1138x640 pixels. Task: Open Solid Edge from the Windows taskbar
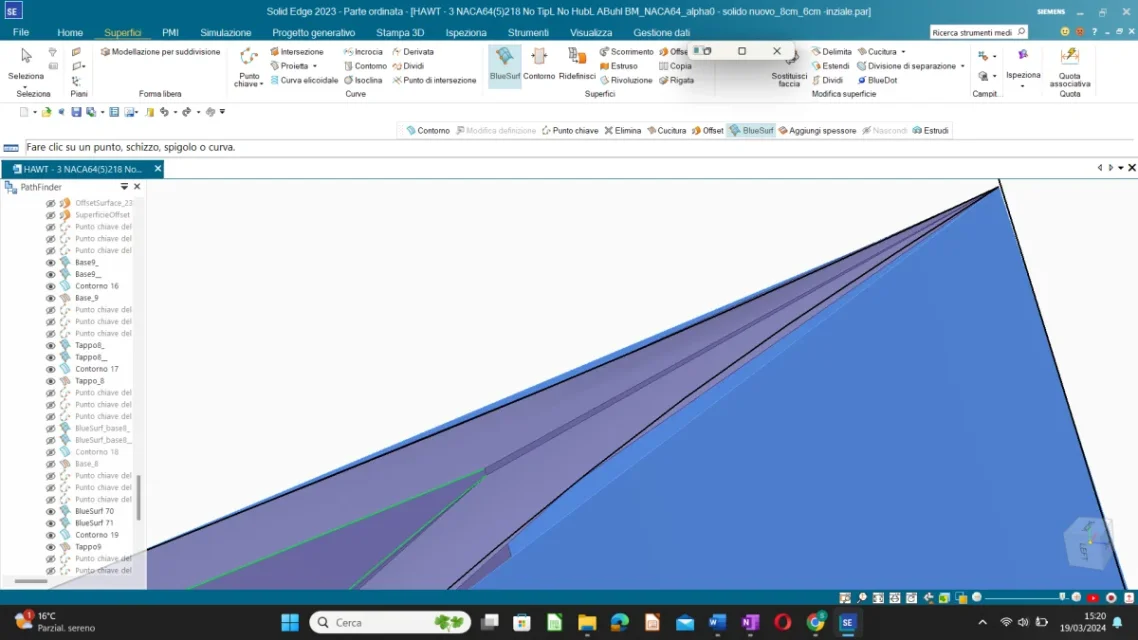(x=846, y=622)
